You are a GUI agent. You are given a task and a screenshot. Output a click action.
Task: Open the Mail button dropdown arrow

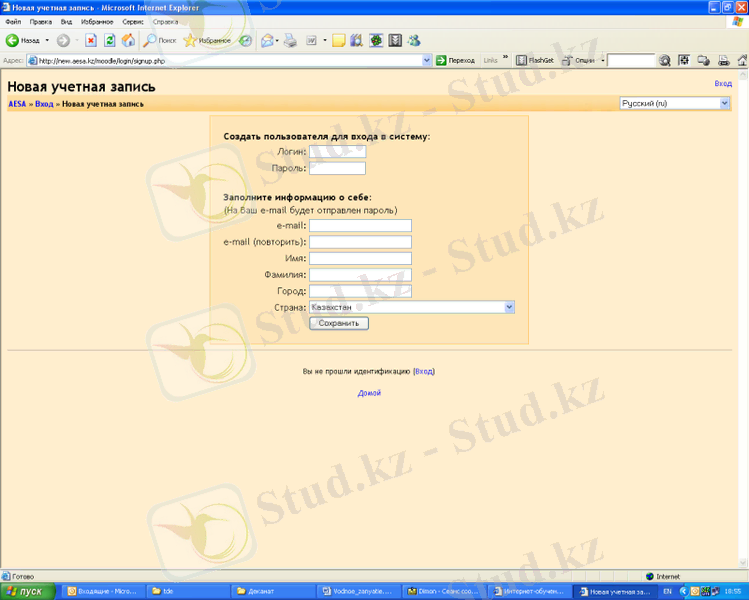(277, 41)
